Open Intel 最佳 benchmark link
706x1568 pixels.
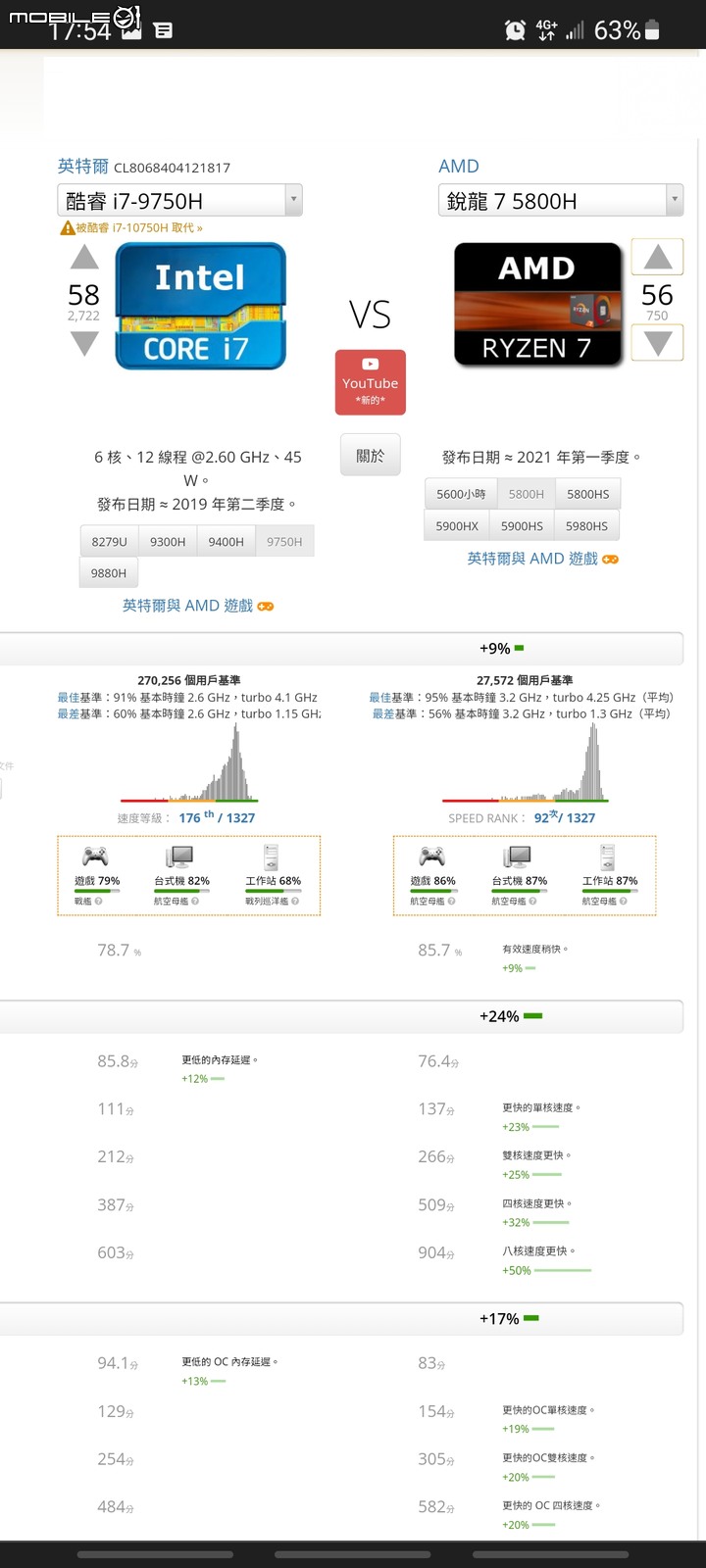pyautogui.click(x=68, y=698)
